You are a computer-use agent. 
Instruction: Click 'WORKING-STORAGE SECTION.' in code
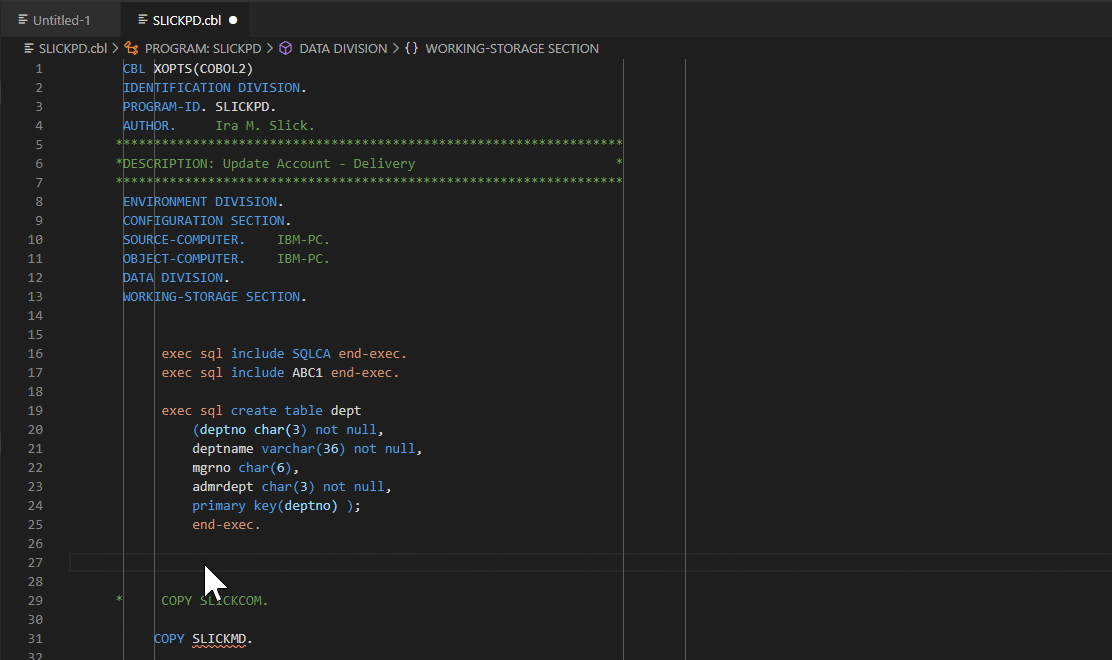(x=215, y=297)
